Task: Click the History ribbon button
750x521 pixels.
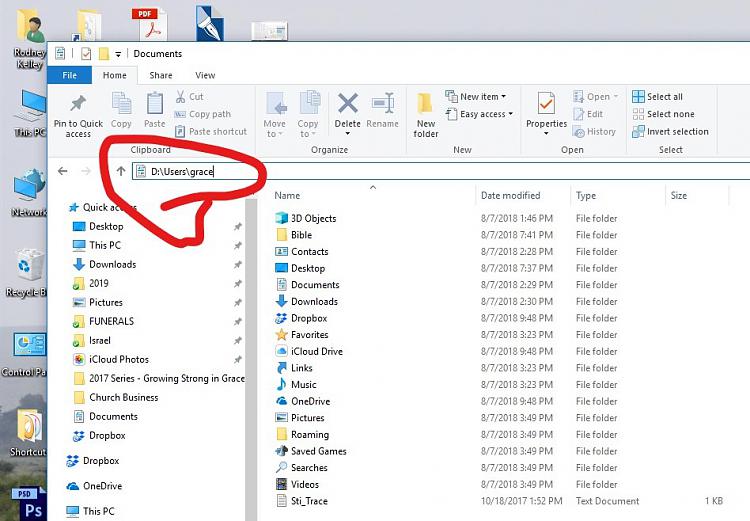Action: pyautogui.click(x=594, y=131)
